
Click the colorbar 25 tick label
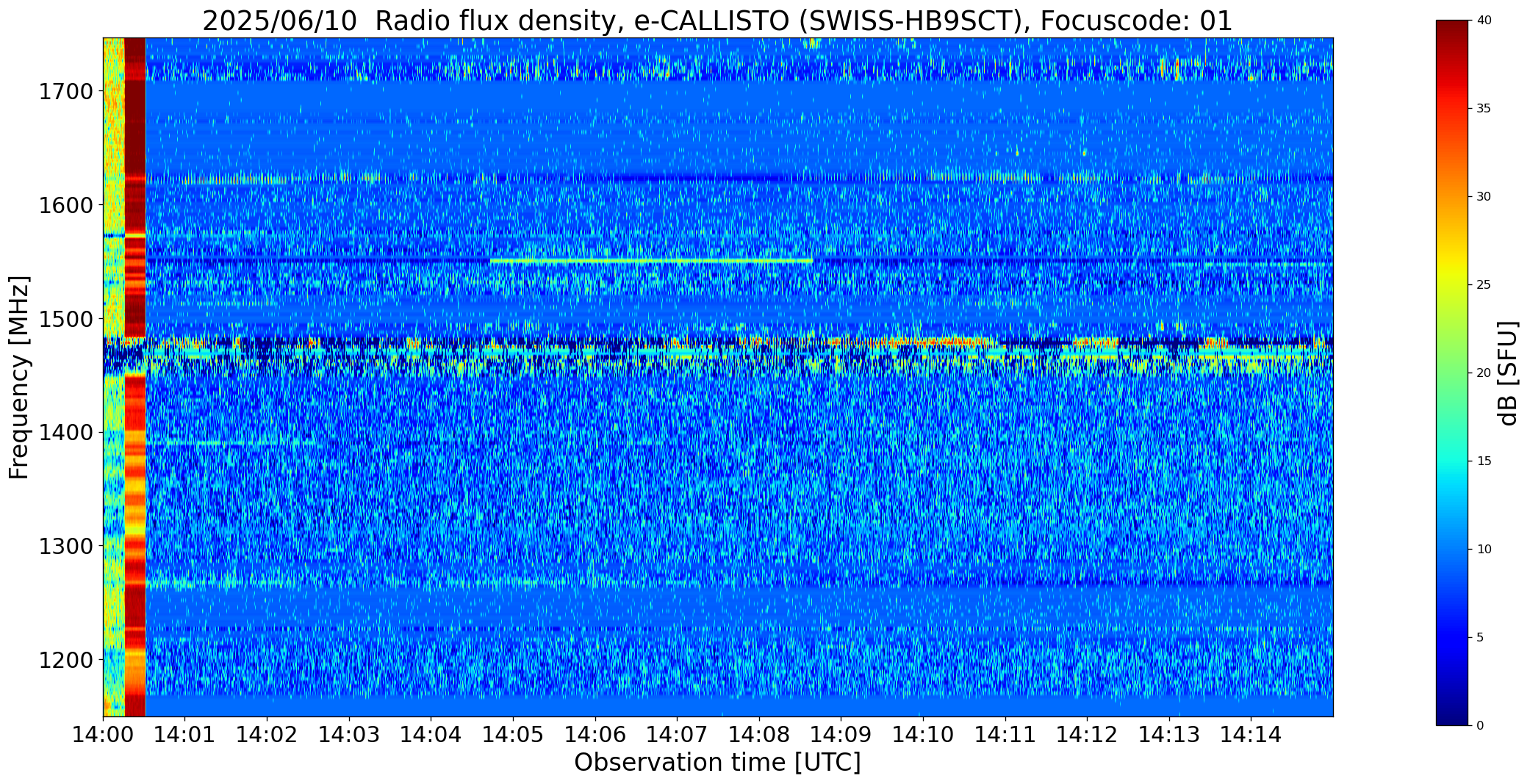pos(1484,285)
